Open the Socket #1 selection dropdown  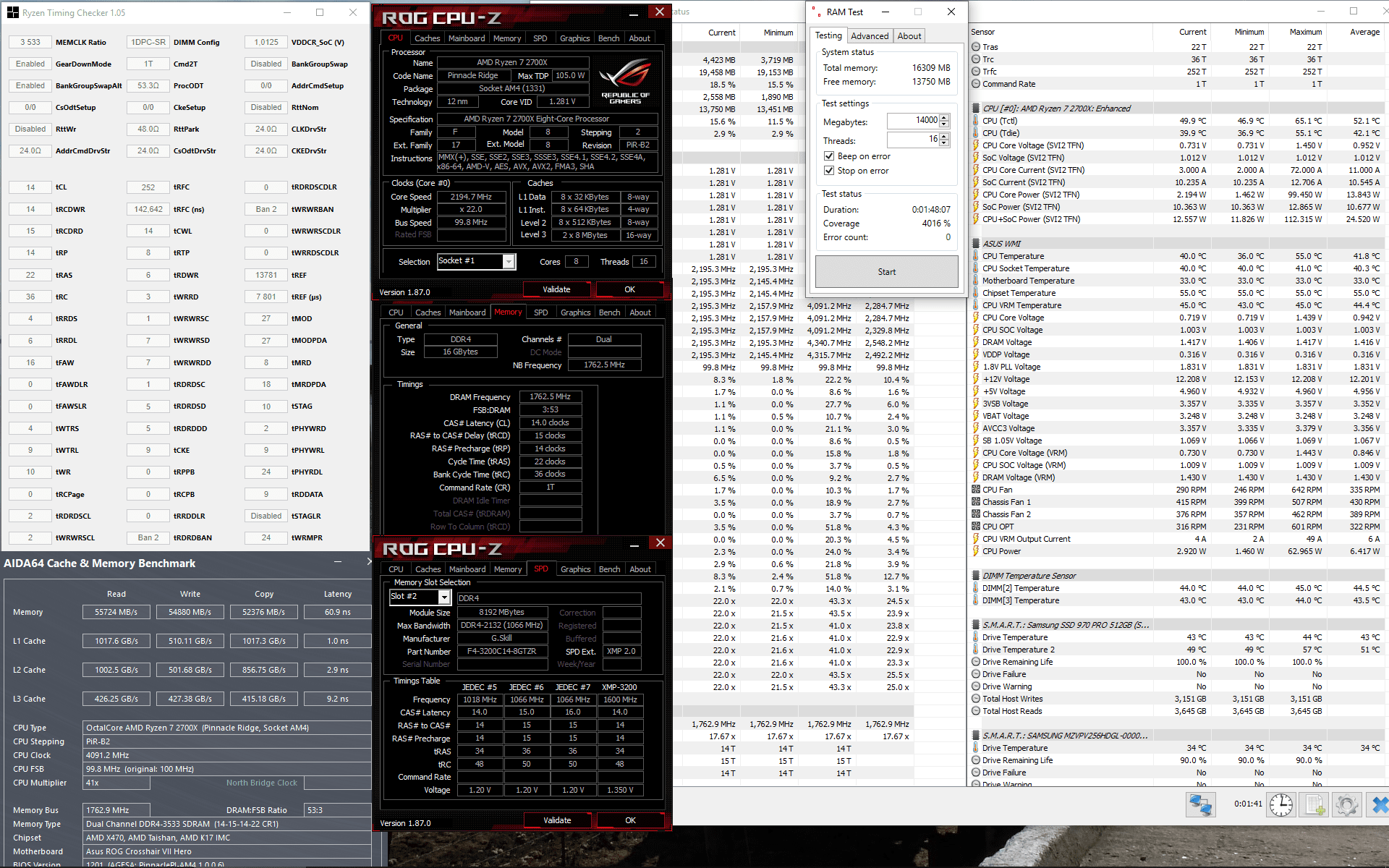click(509, 262)
